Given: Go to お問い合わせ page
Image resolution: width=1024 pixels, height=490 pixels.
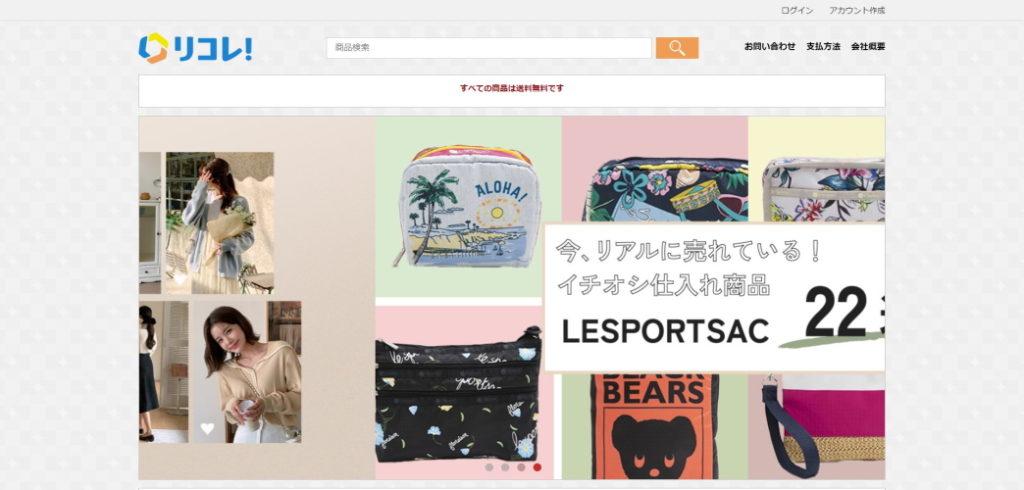Looking at the screenshot, I should click(x=770, y=46).
